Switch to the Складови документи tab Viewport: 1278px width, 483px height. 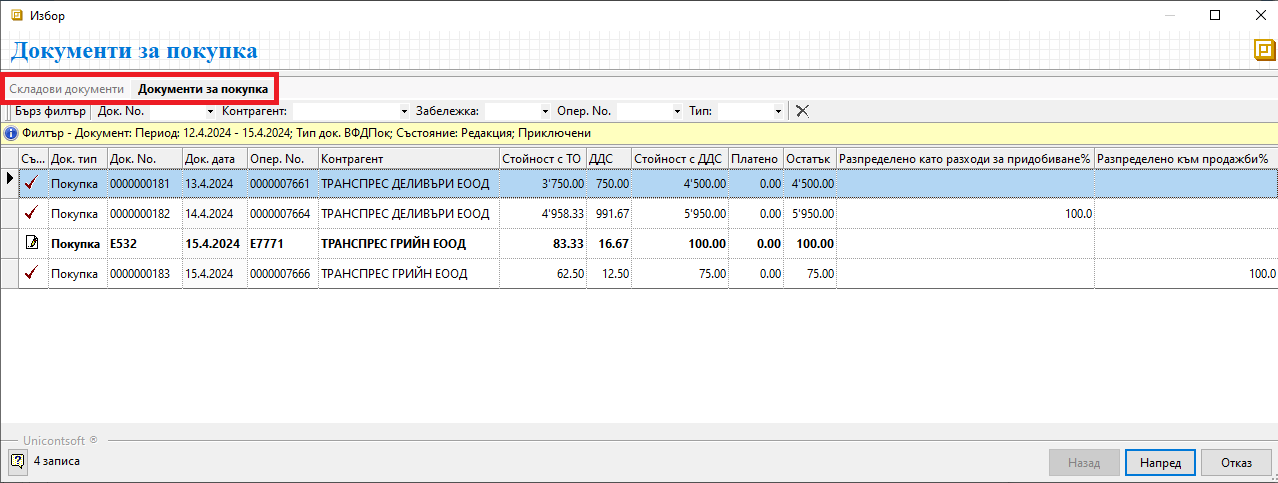(67, 89)
